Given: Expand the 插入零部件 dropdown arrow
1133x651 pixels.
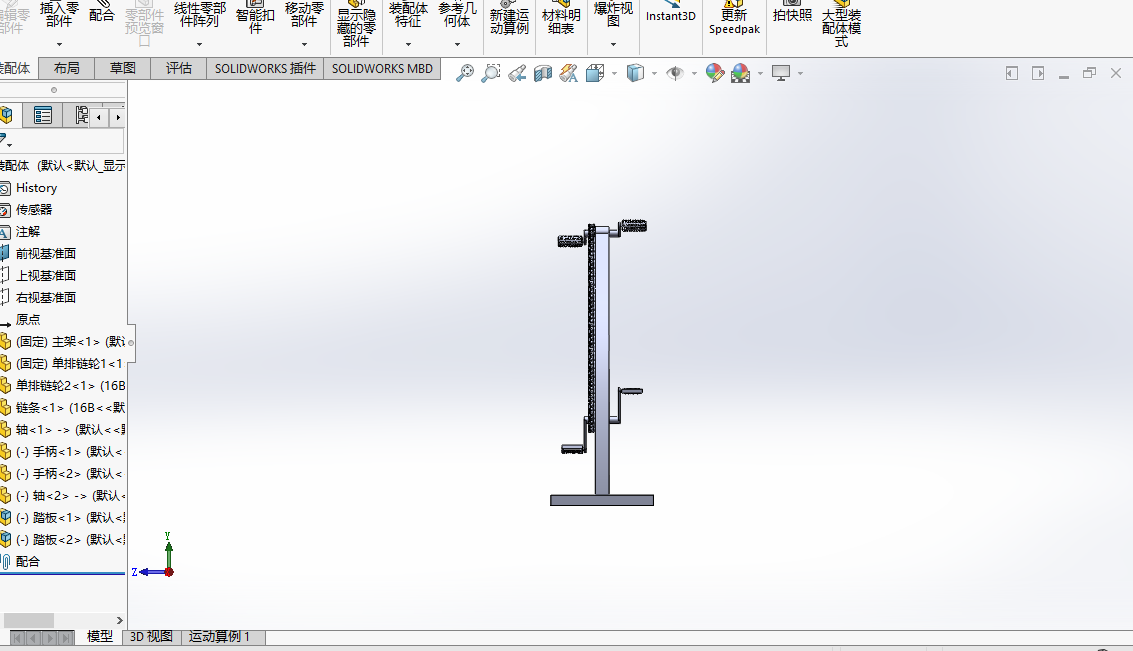Looking at the screenshot, I should coord(59,45).
